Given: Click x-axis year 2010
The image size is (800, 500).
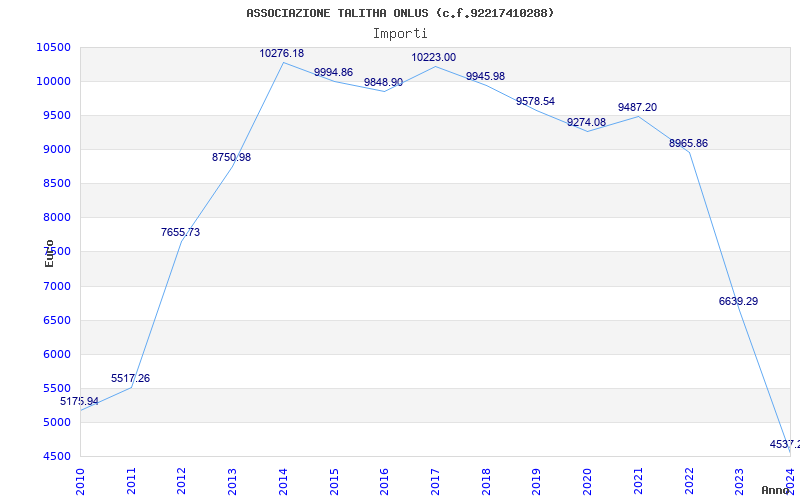Looking at the screenshot, I should click(x=81, y=481).
